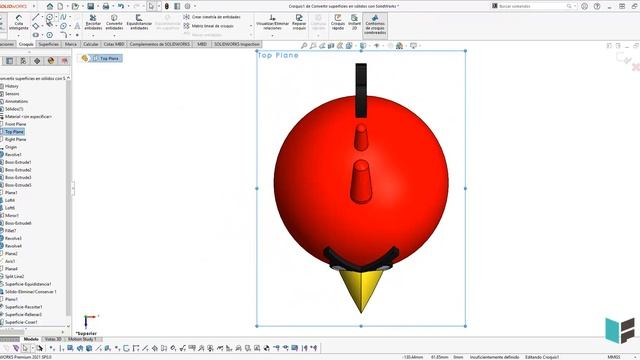The width and height of the screenshot is (640, 360).
Task: Switch to Motion Study 1 tab
Action: click(82, 339)
